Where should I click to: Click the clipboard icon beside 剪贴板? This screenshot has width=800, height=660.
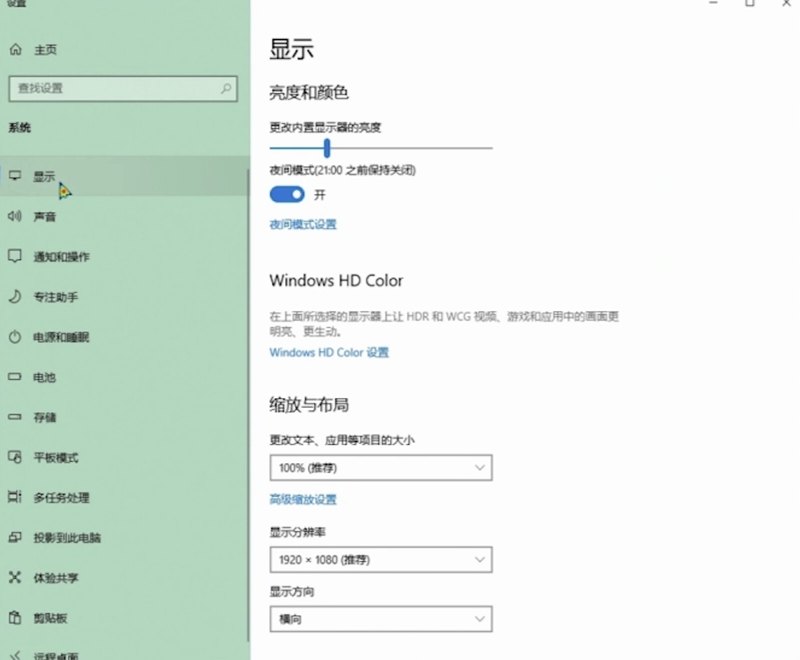(x=15, y=618)
